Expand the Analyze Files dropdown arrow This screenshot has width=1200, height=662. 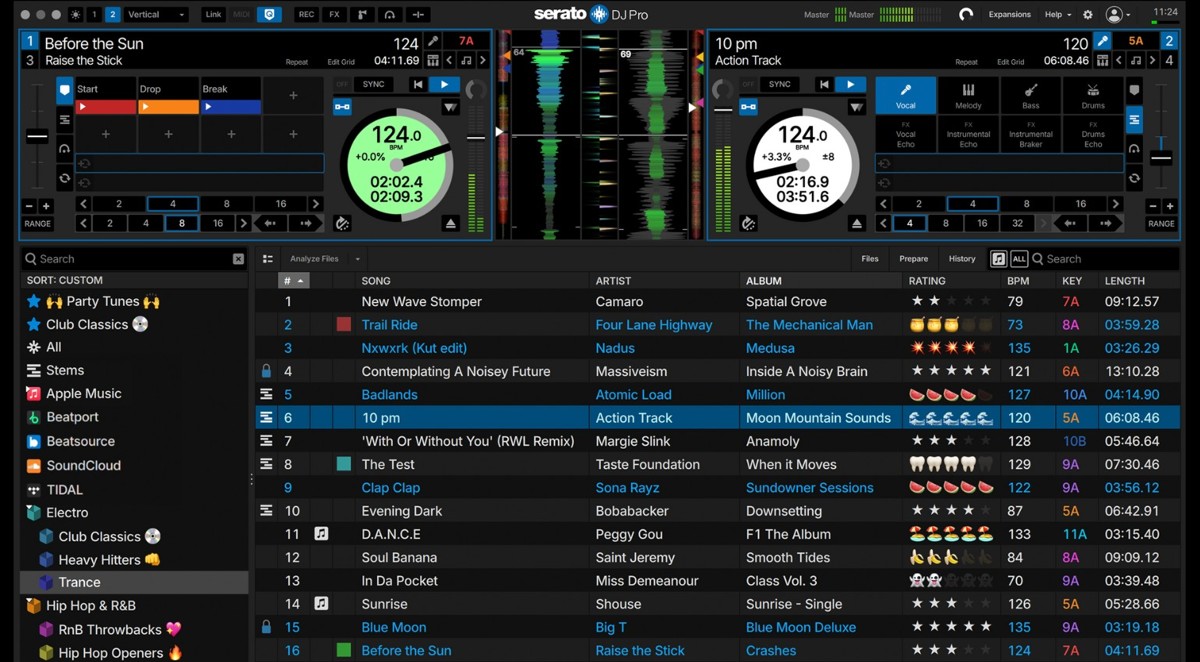pyautogui.click(x=357, y=259)
